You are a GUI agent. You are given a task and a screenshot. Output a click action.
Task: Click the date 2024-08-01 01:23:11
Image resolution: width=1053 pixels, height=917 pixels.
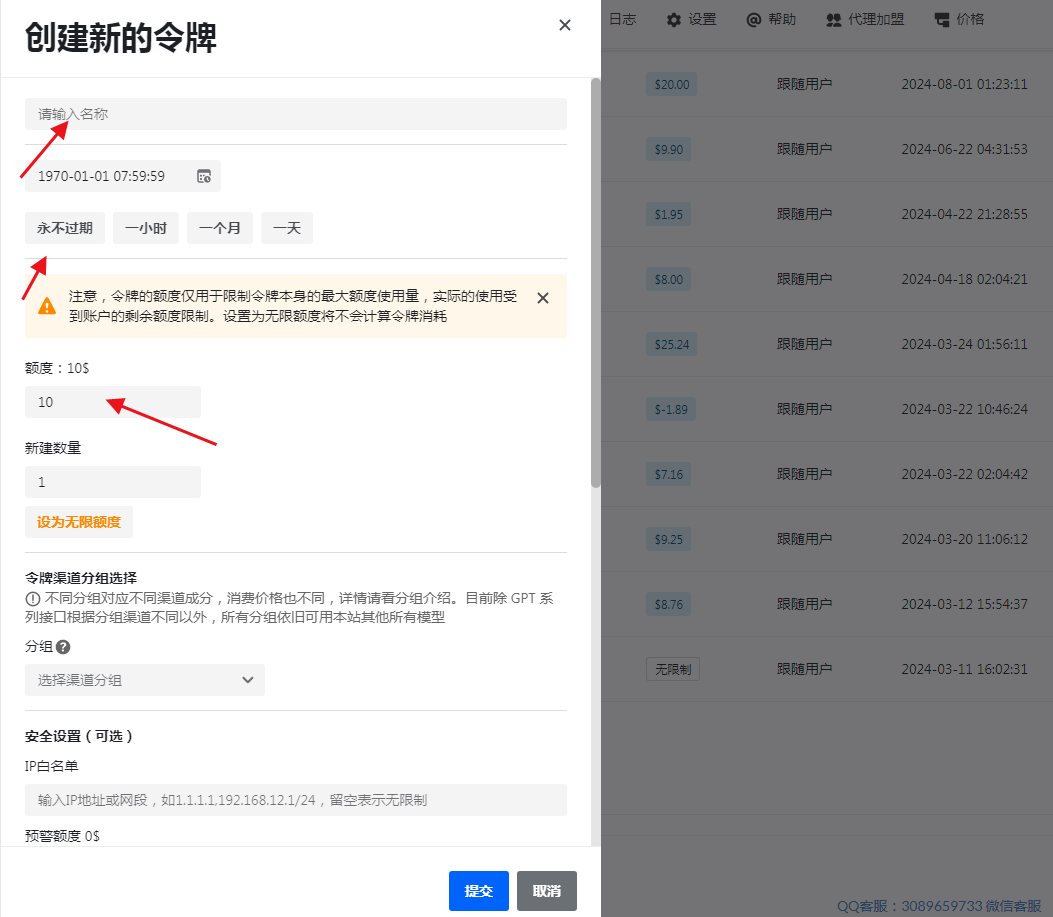(964, 85)
